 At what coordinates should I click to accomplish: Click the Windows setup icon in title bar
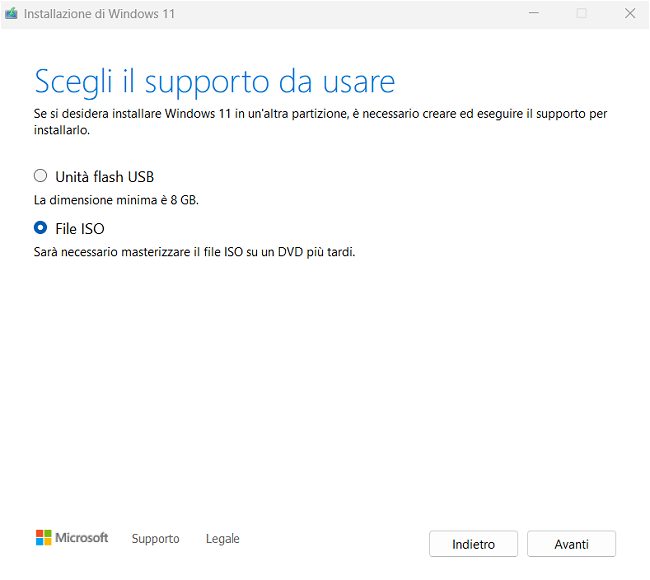11,14
